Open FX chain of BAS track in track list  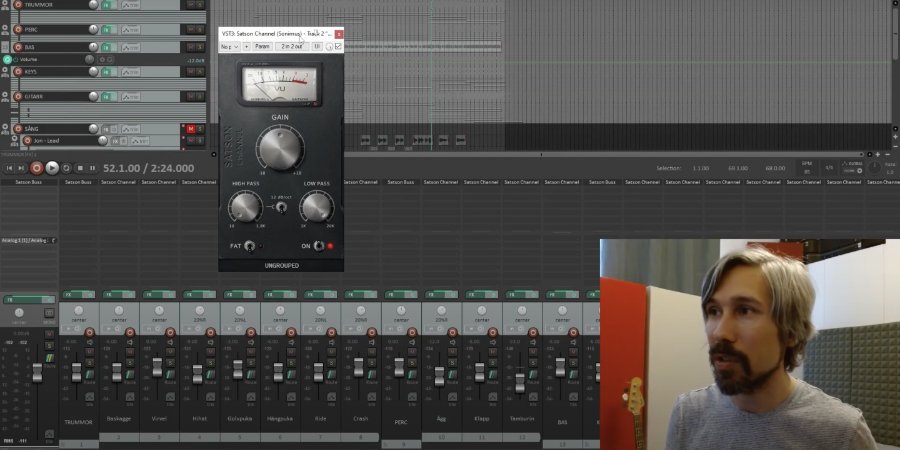[x=106, y=47]
